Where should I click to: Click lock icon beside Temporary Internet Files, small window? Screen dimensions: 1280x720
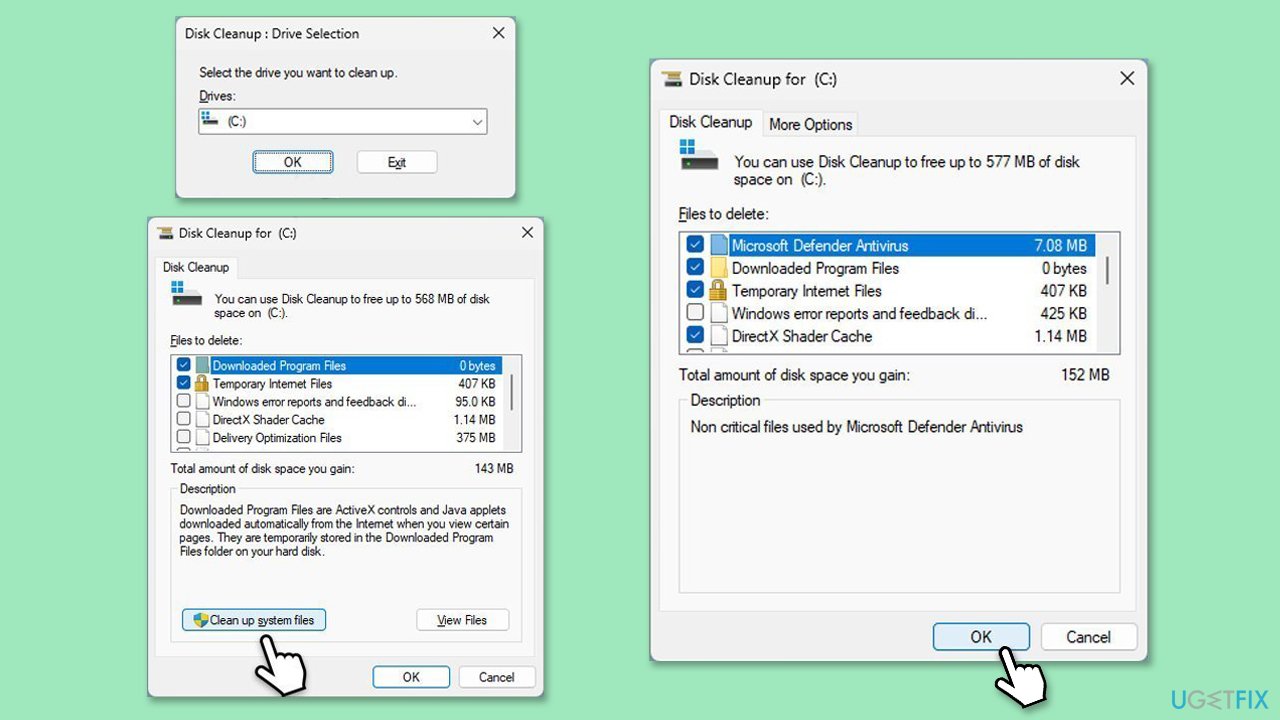(x=201, y=384)
